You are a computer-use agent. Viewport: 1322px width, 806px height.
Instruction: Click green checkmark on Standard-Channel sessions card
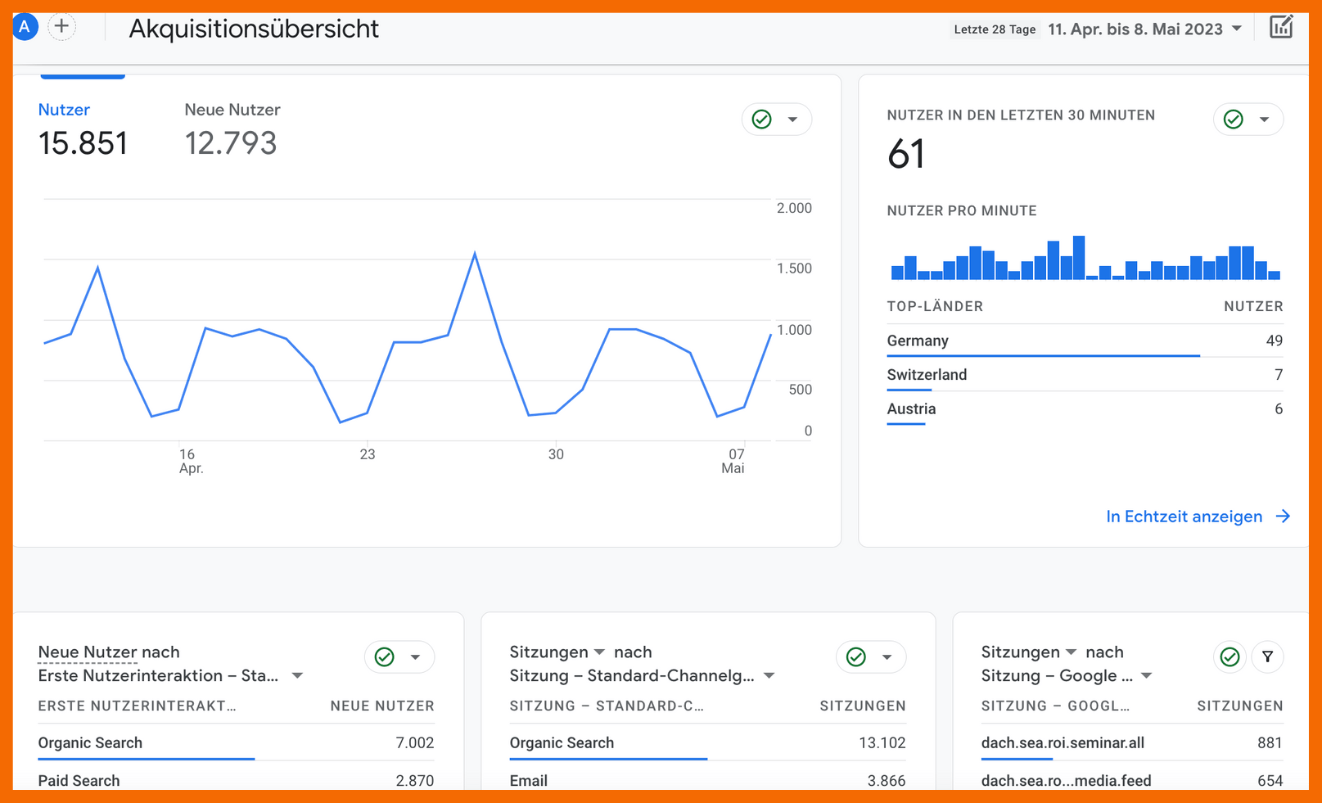[856, 657]
